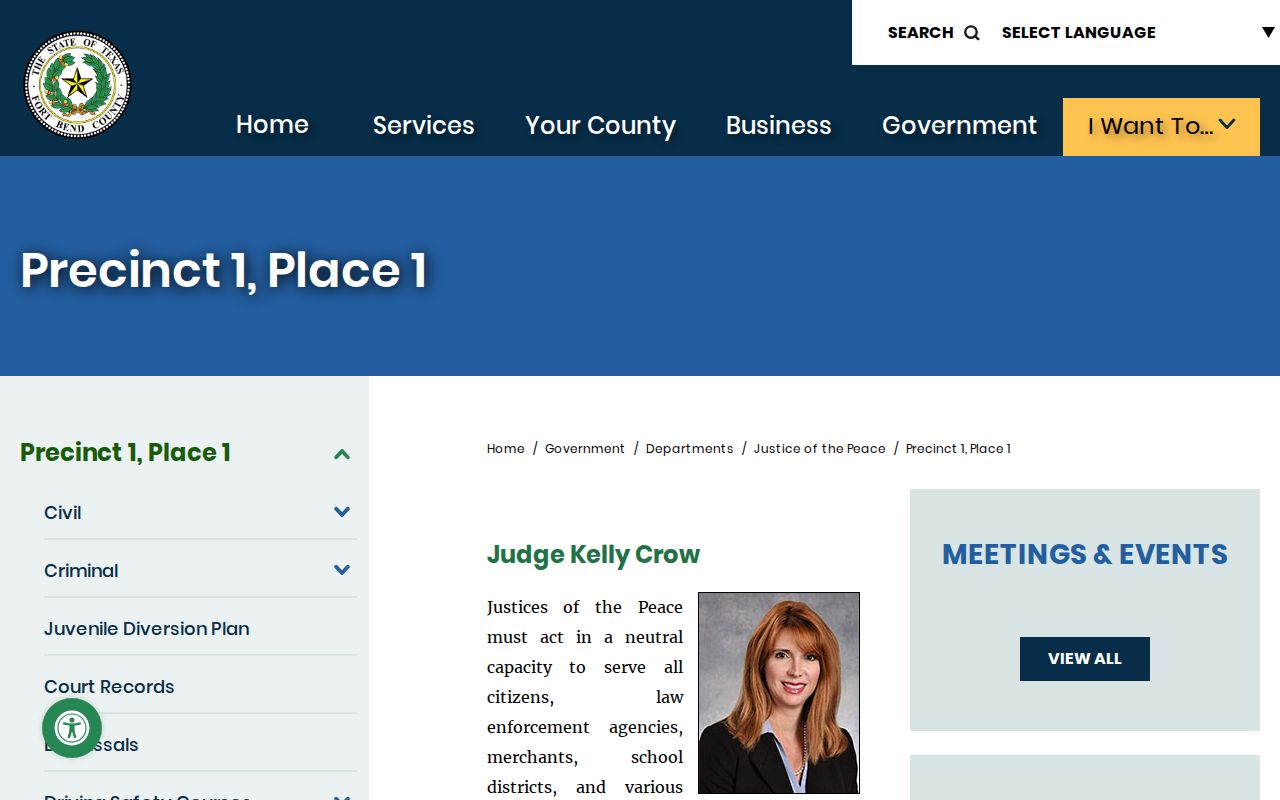Open the Select Language dropdown
The height and width of the screenshot is (800, 1280).
pyautogui.click(x=1138, y=33)
